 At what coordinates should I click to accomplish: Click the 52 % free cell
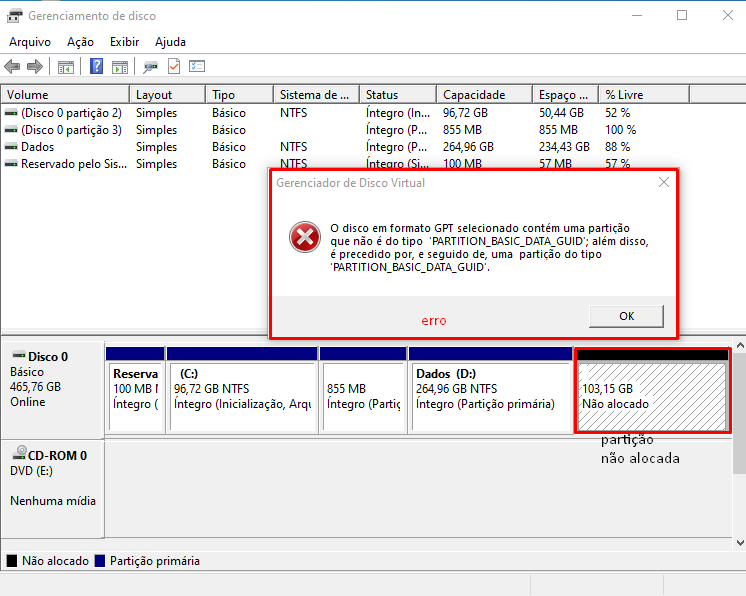pos(618,113)
